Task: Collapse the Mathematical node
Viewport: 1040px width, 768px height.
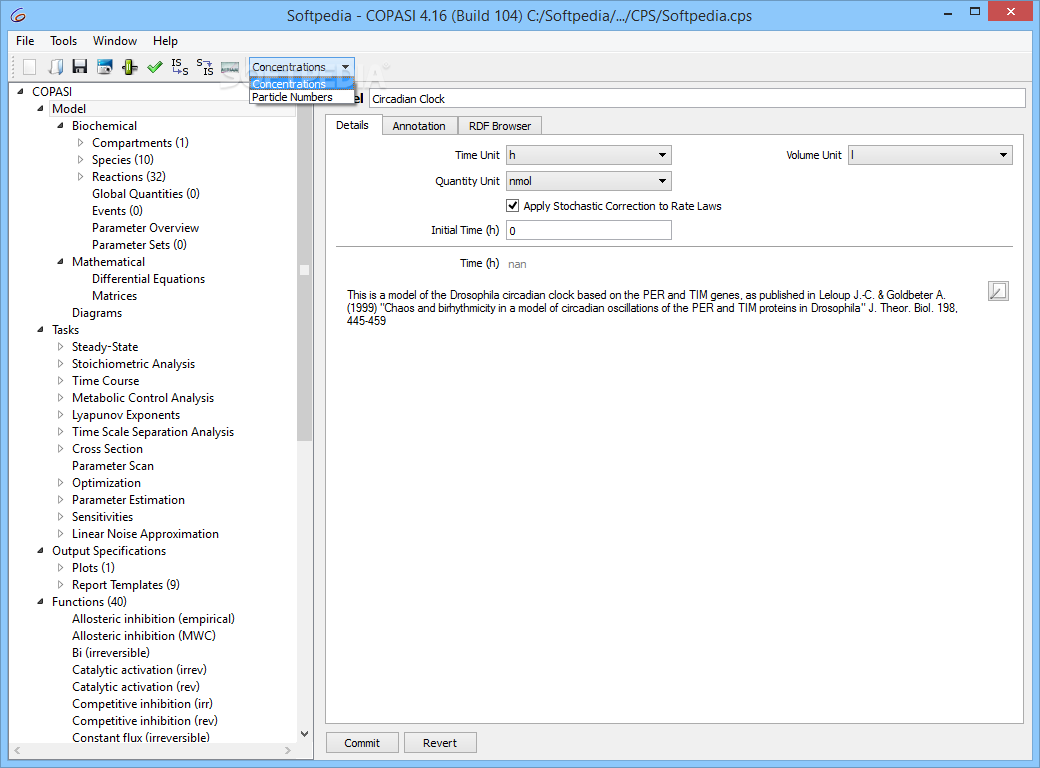Action: click(60, 262)
